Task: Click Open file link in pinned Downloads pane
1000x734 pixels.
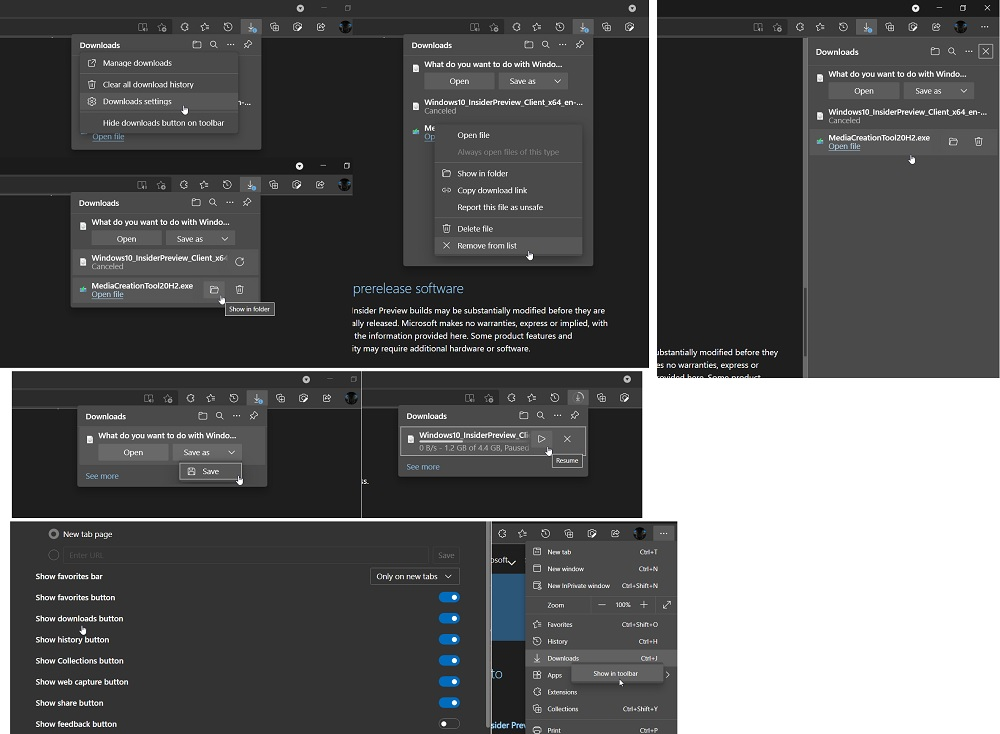Action: [x=844, y=146]
